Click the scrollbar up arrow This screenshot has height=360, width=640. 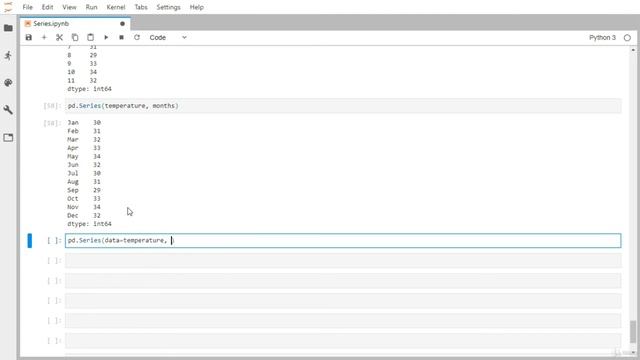pyautogui.click(x=633, y=50)
